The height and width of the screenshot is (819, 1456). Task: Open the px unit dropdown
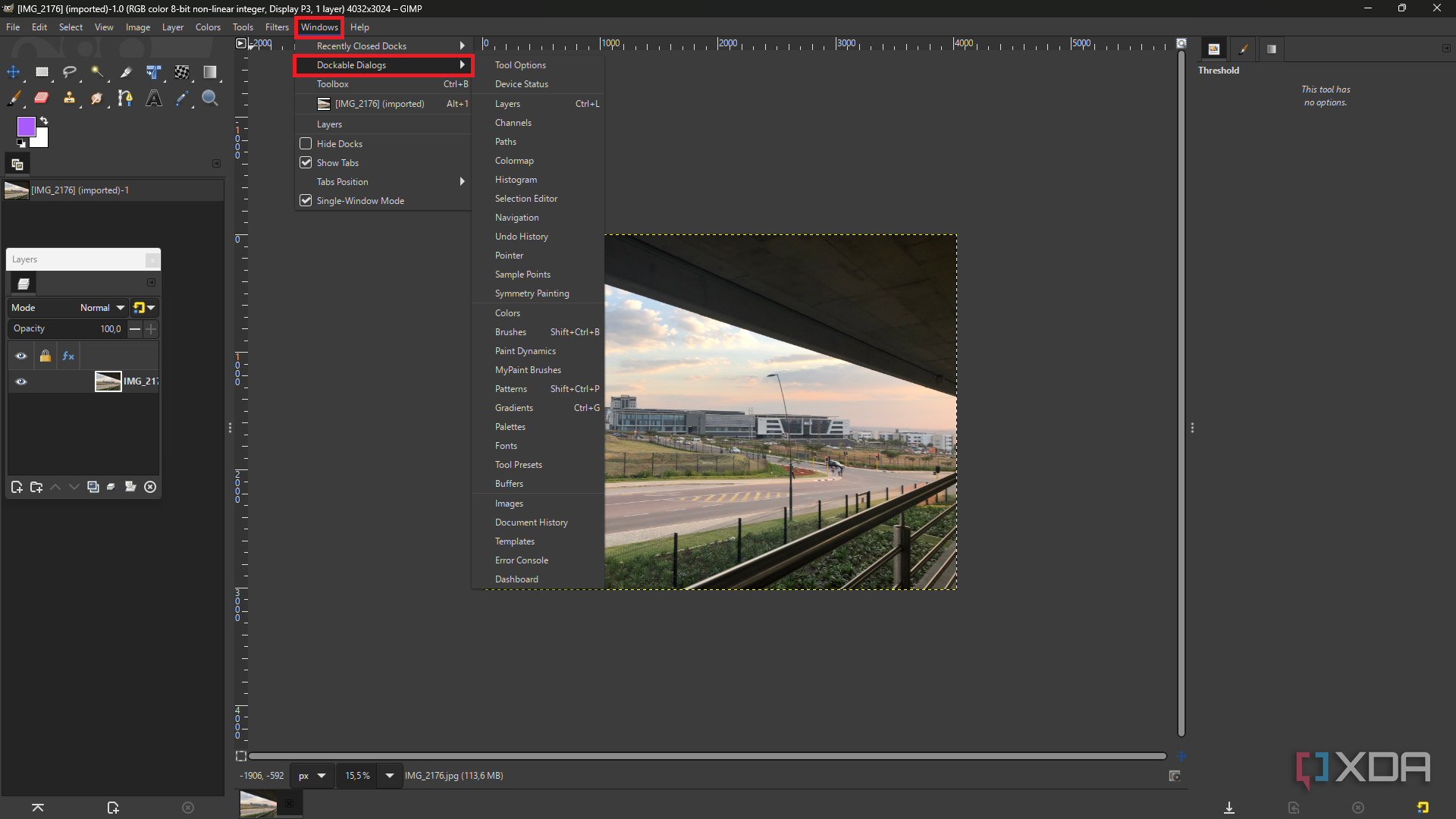312,776
